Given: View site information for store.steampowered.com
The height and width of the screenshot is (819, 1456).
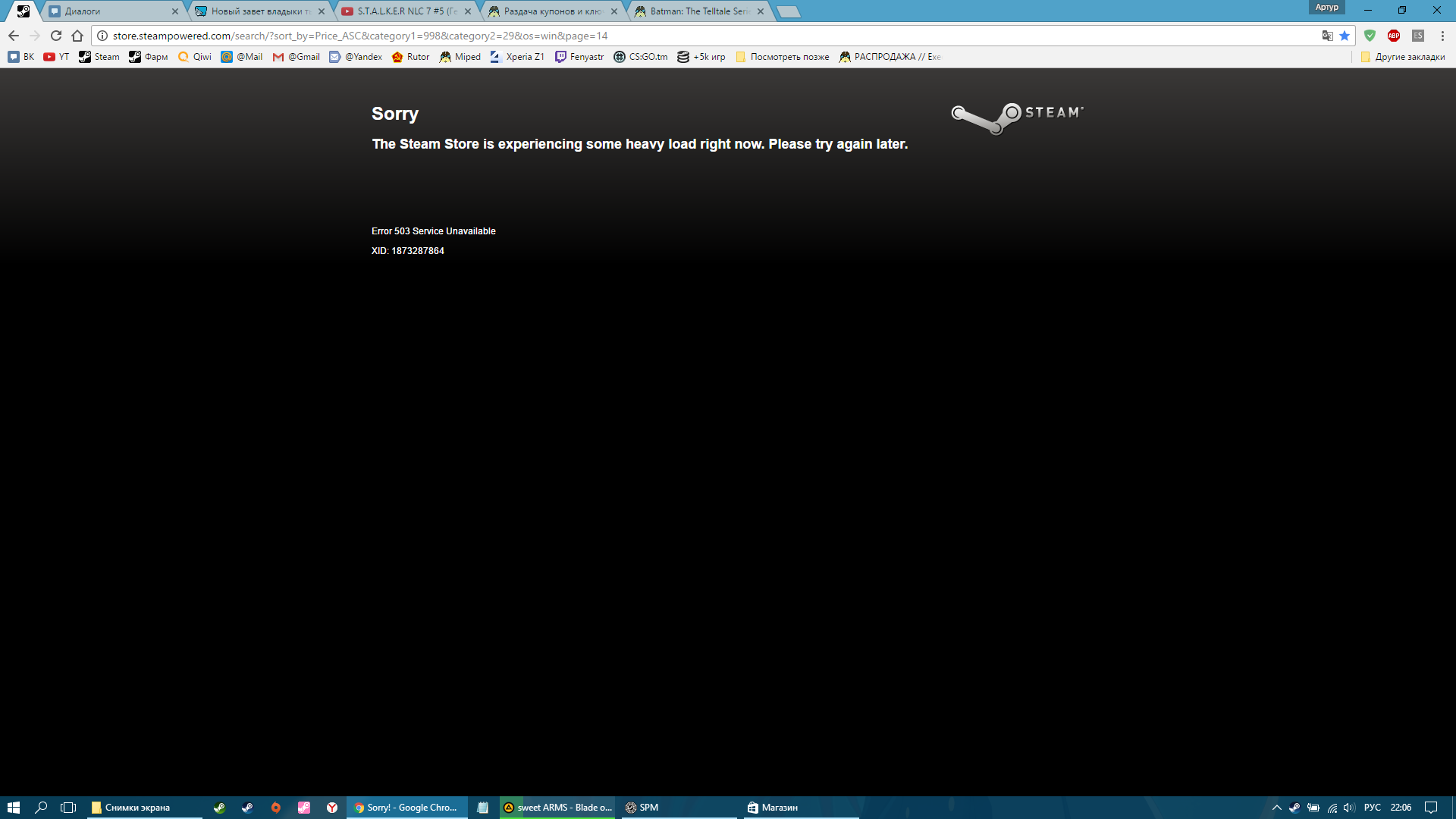Looking at the screenshot, I should [x=102, y=36].
